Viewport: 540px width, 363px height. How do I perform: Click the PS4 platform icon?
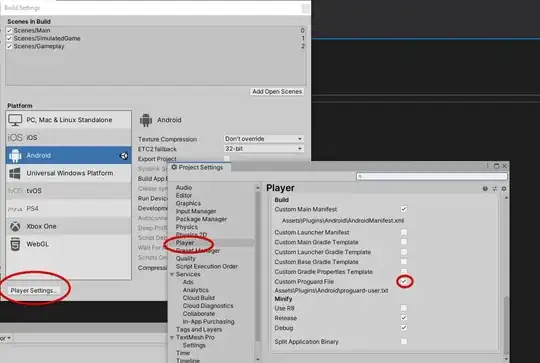(15, 209)
